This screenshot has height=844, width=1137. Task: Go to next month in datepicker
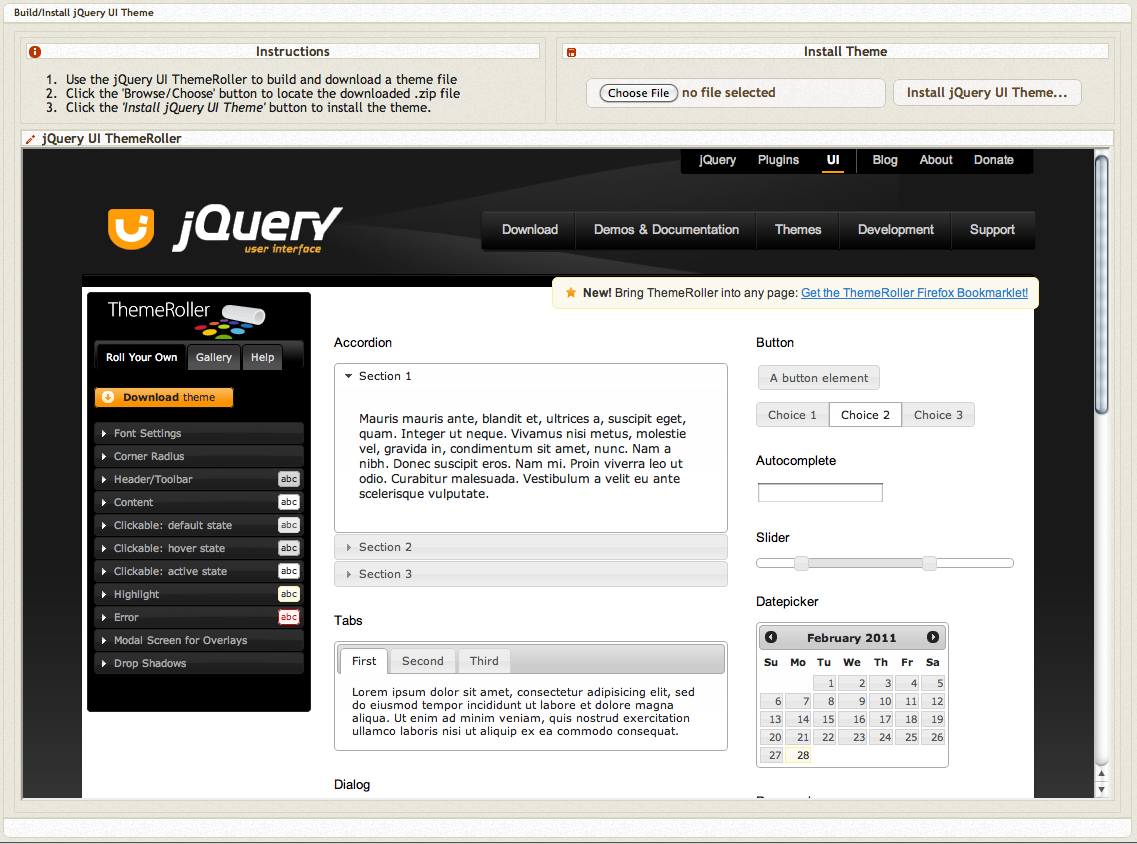[933, 637]
